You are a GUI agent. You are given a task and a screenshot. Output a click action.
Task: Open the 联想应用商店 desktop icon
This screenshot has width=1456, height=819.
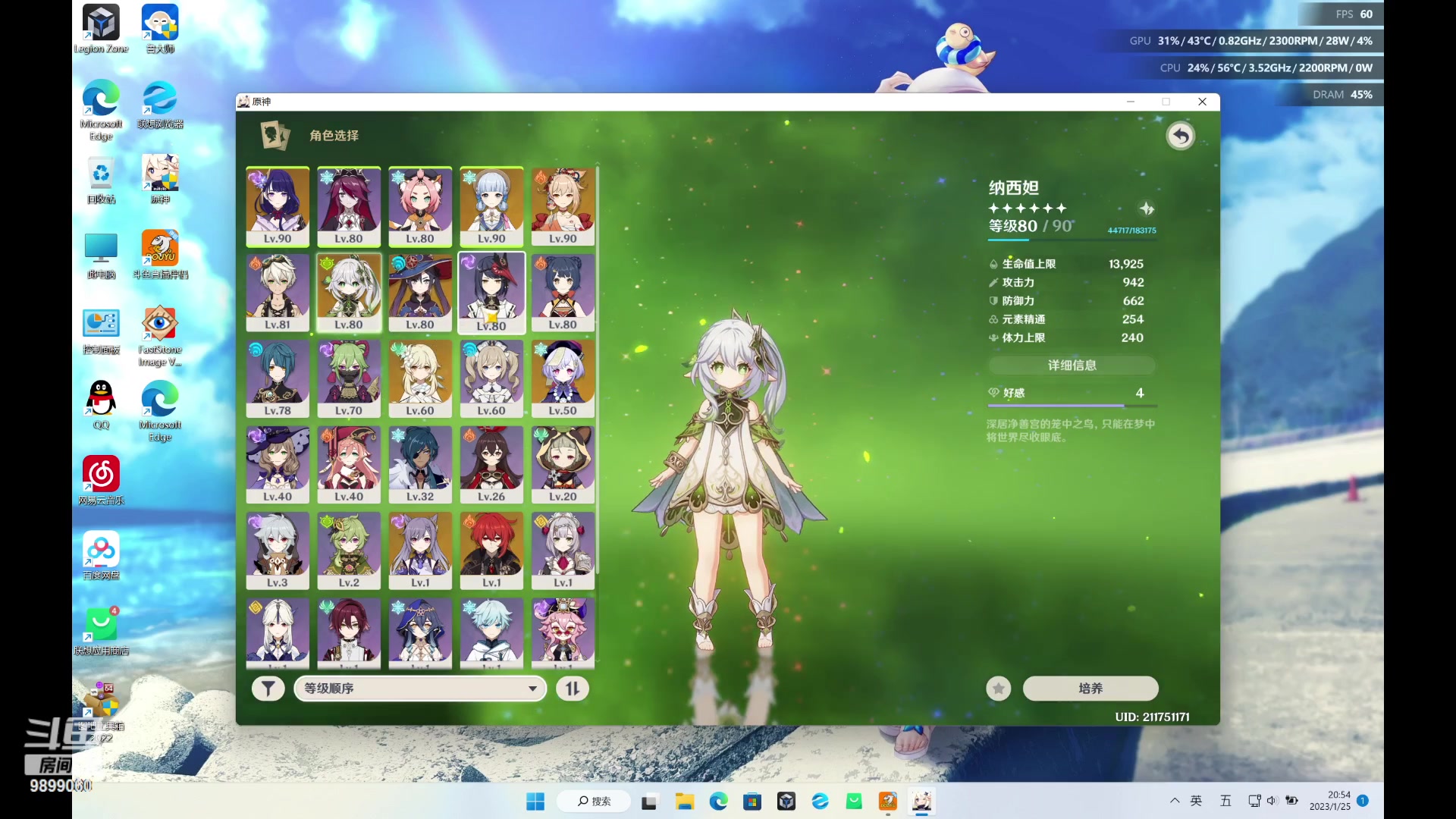pos(101,631)
